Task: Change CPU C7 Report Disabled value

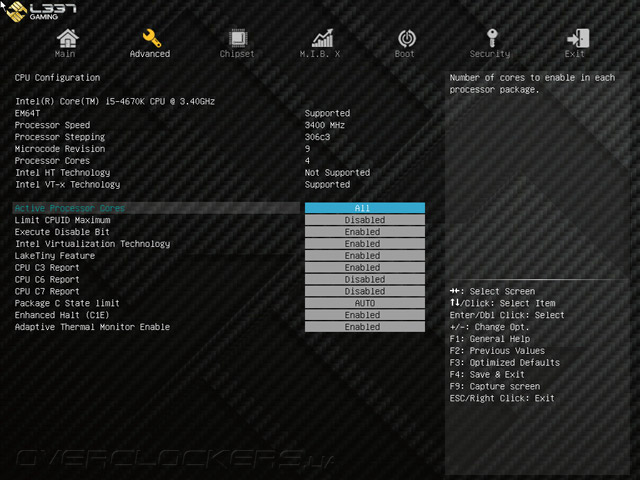Action: pos(365,291)
